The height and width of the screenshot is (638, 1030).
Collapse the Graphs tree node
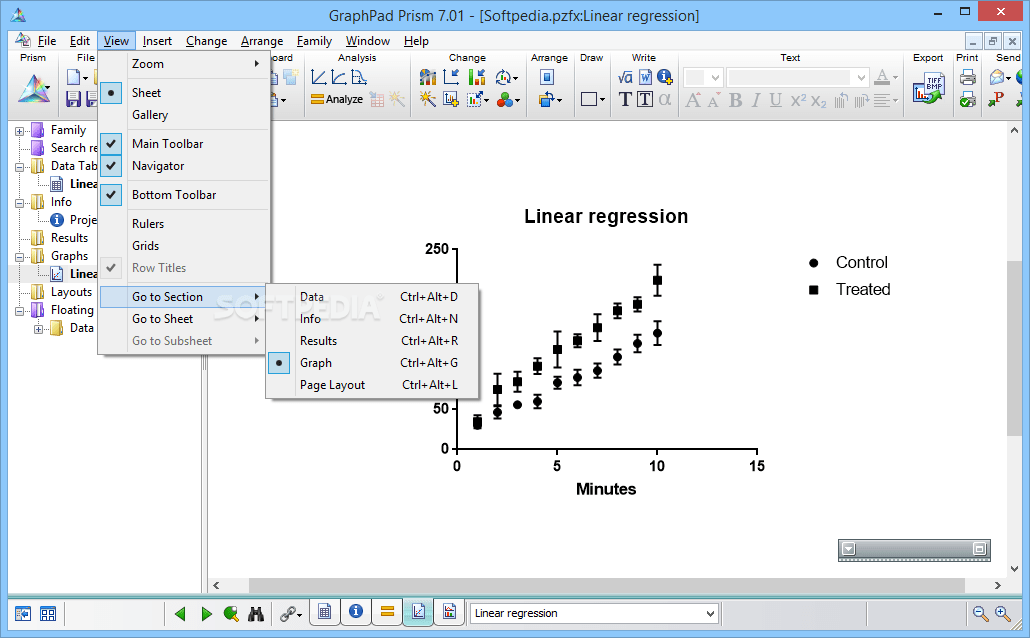[x=20, y=257]
